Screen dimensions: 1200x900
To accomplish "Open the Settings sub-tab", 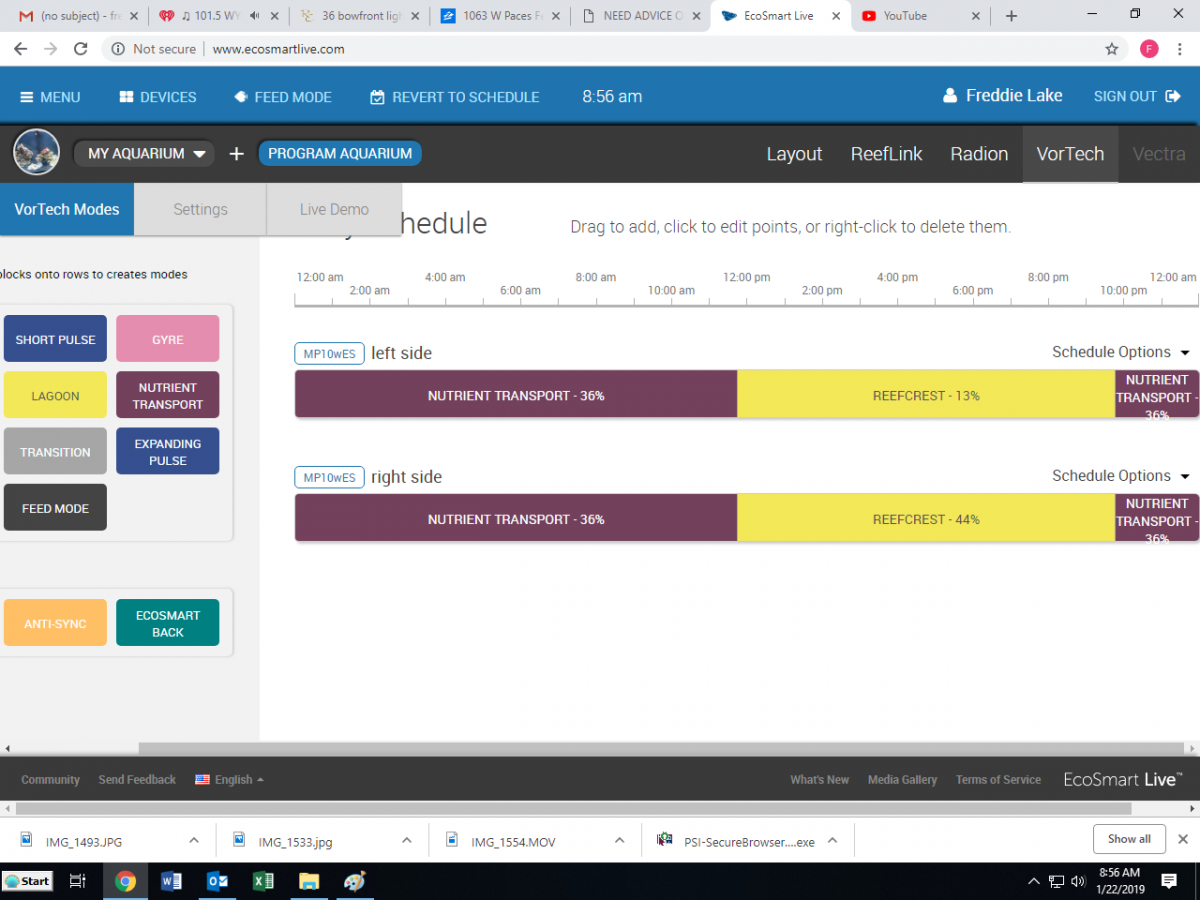I will (200, 209).
